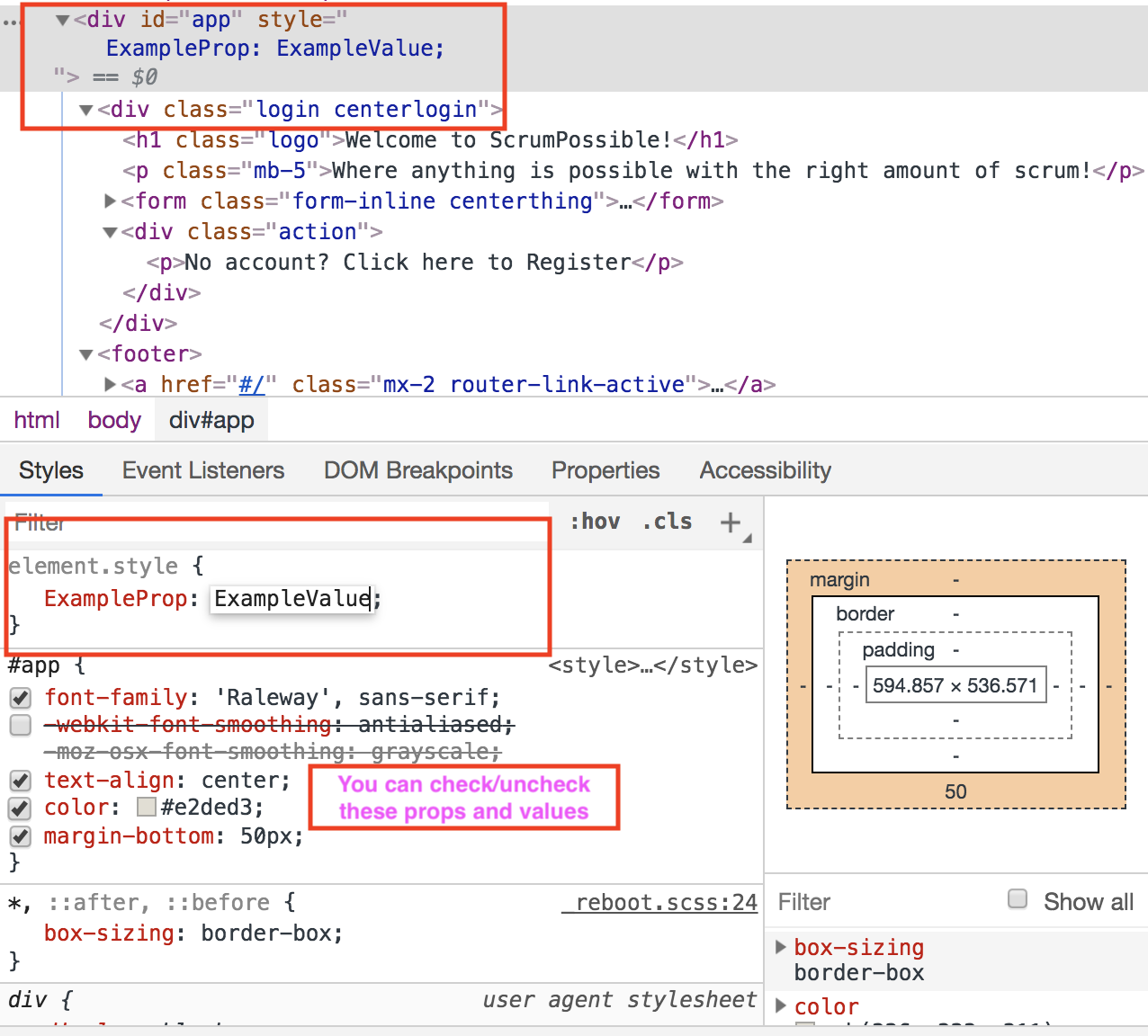Click the padding label in box model
This screenshot has height=1036, width=1148.
pos(898,650)
